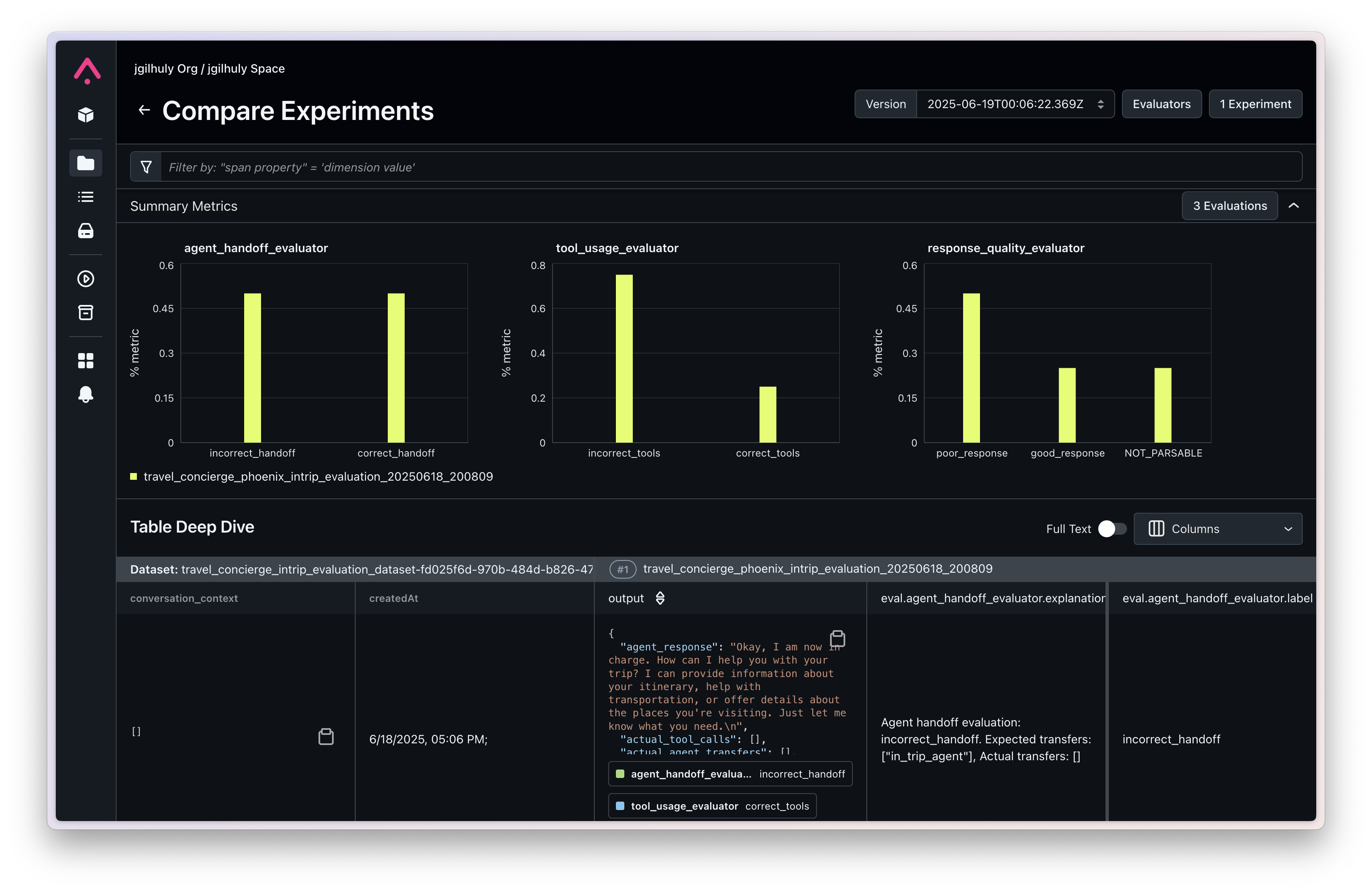Click the back arrow beside Compare Experiments

144,110
